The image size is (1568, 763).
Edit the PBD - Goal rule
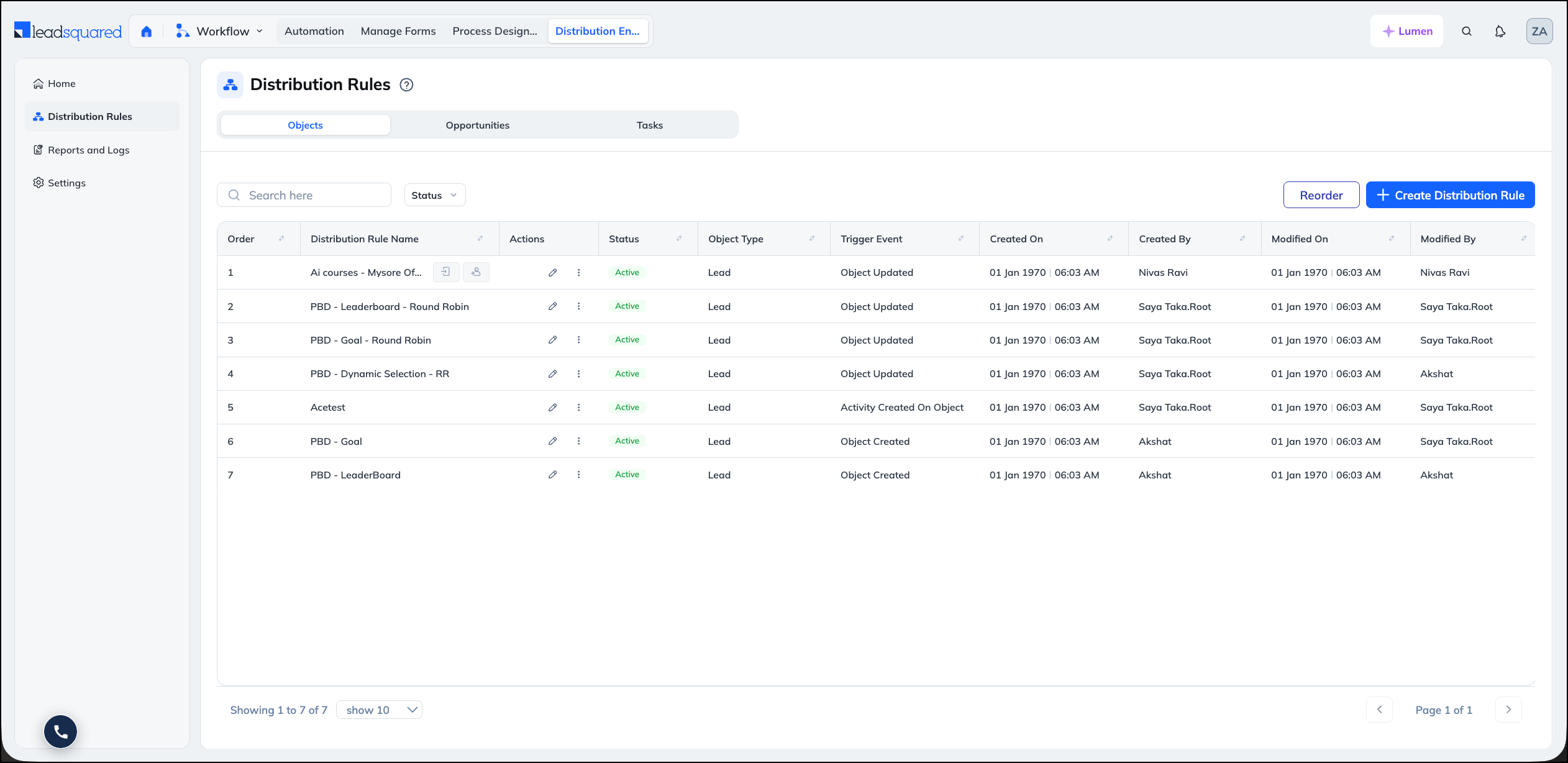click(x=552, y=441)
